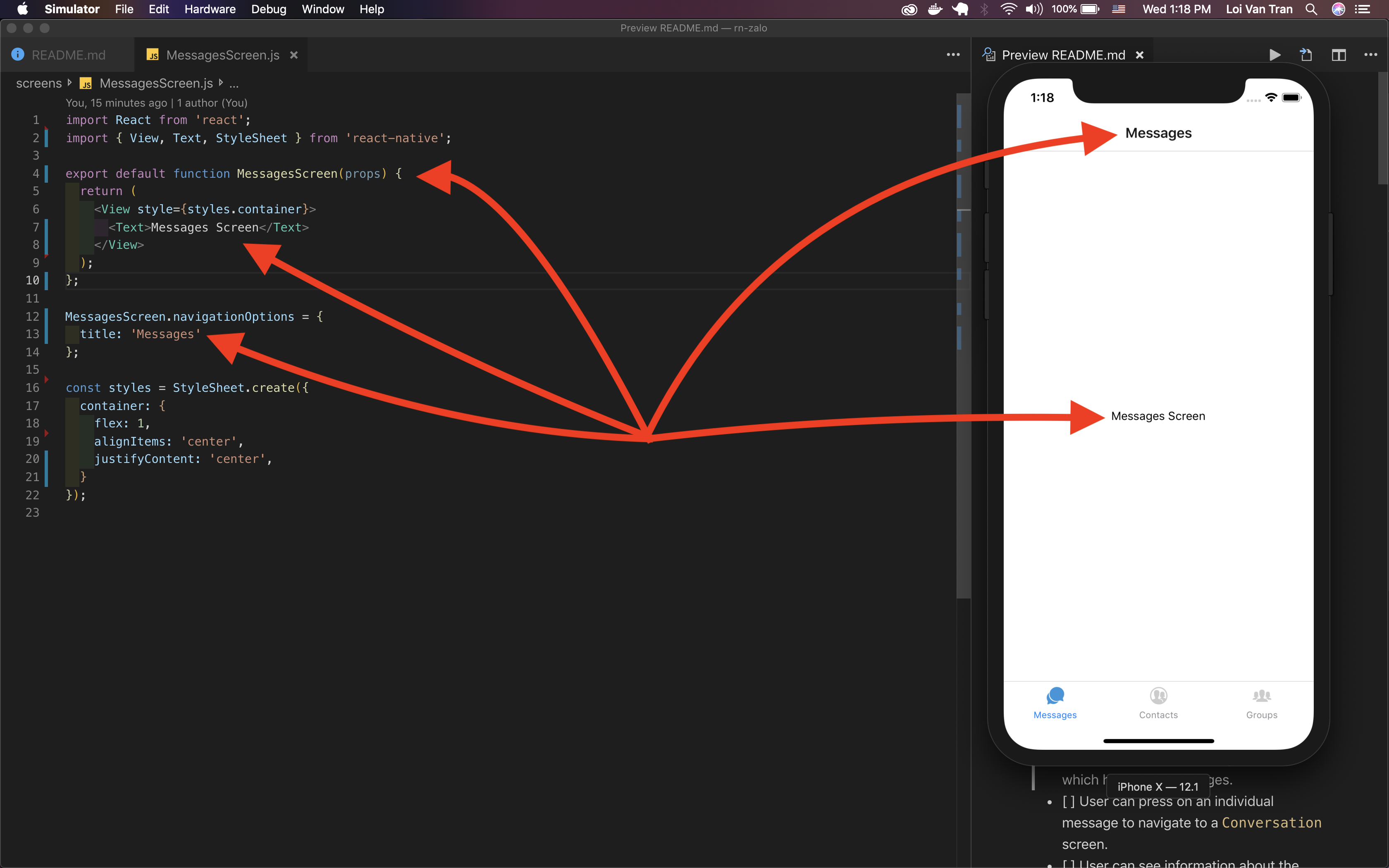Open the left editor group more actions menu
This screenshot has width=1389, height=868.
point(953,55)
